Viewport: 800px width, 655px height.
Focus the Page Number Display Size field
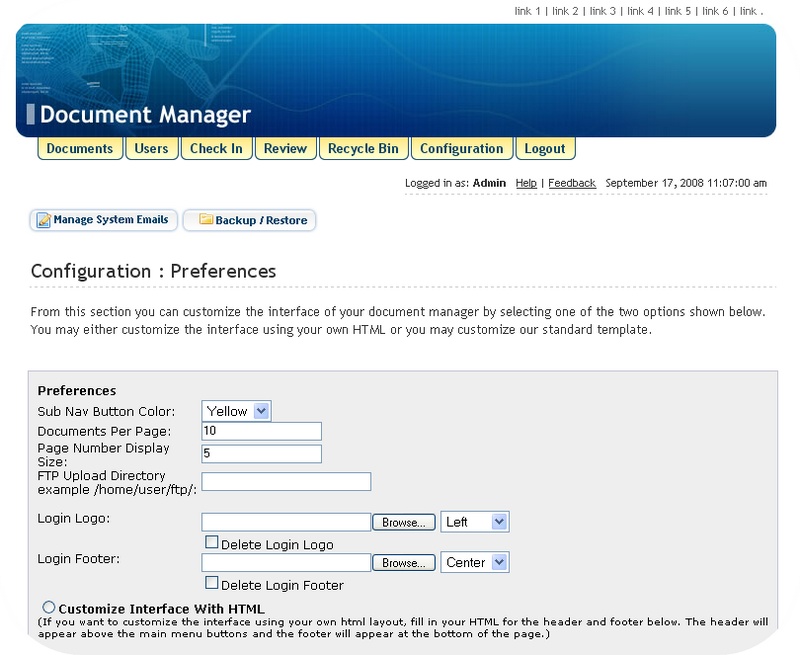tap(262, 454)
